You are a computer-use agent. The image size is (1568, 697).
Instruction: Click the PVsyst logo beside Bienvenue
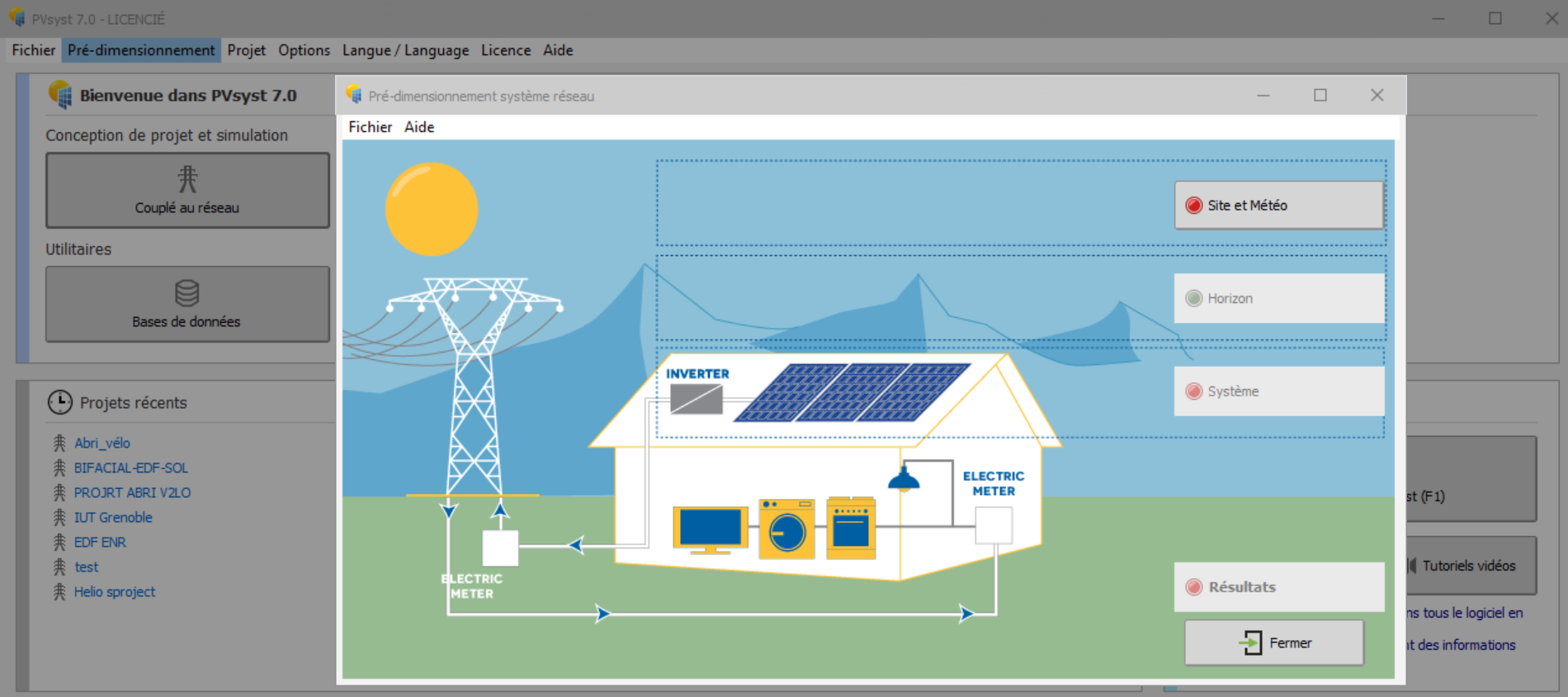(x=59, y=94)
